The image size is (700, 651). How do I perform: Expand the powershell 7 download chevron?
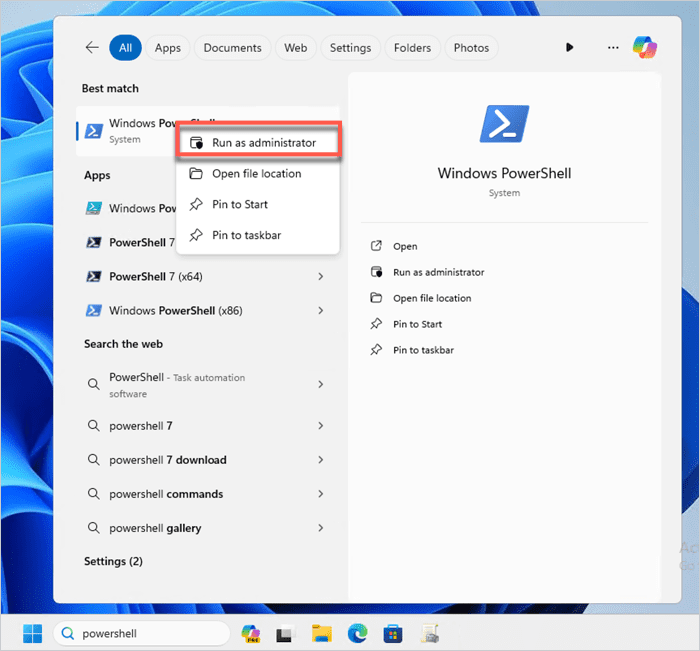[321, 459]
